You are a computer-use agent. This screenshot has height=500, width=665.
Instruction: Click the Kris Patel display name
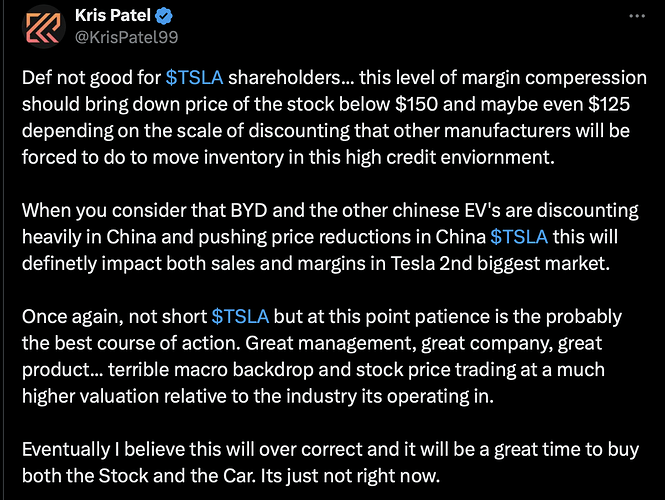point(113,16)
